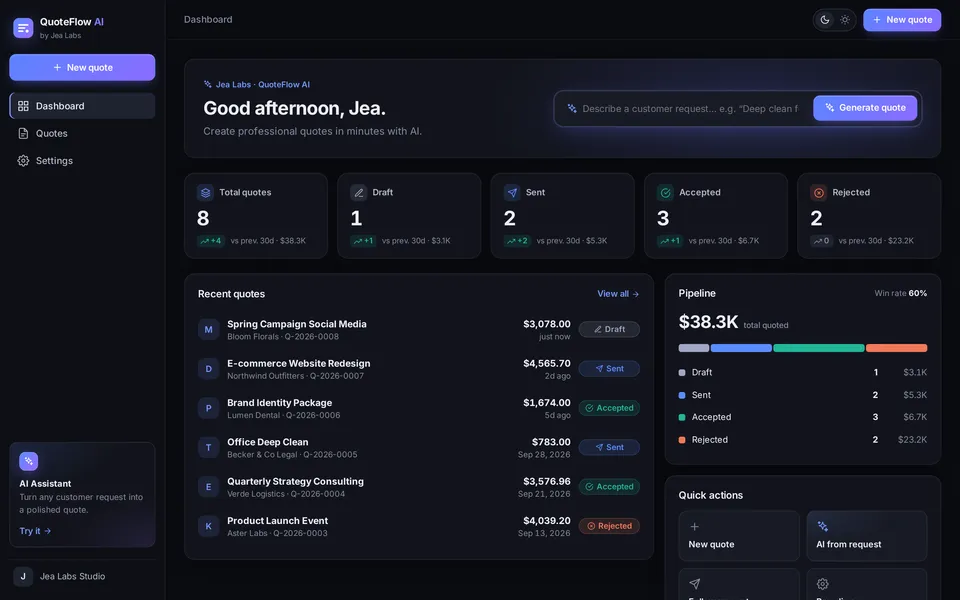Select the Sent row in Pipeline legend

[803, 395]
